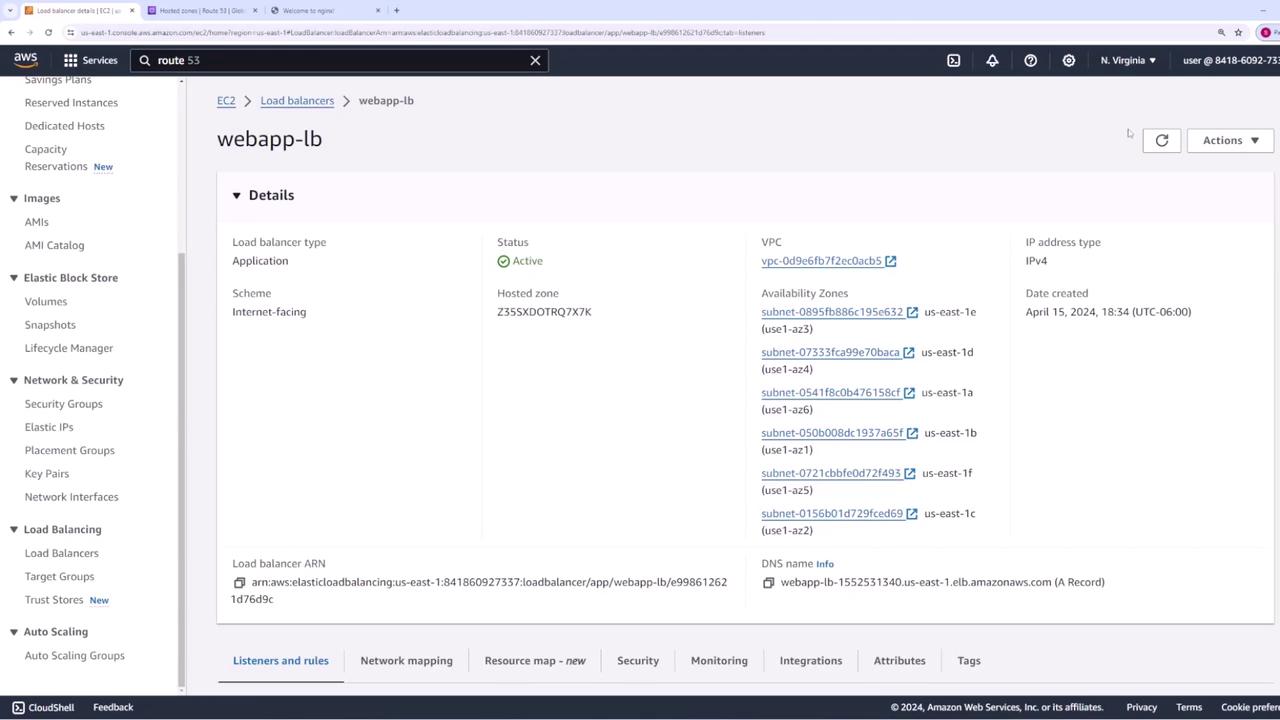Open external icon for subnet-07333fca99e70baca
This screenshot has width=1280, height=720.
click(909, 352)
